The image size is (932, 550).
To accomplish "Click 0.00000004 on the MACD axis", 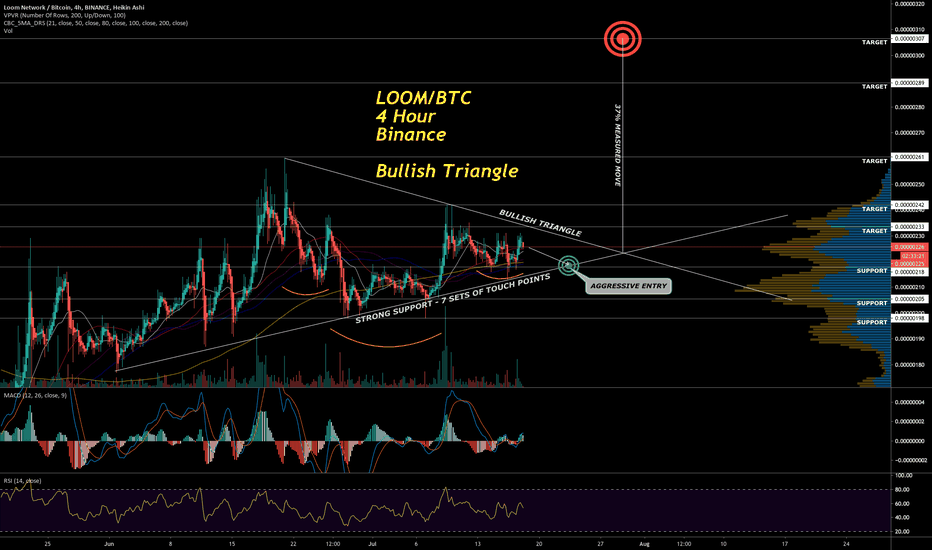I will click(x=909, y=403).
